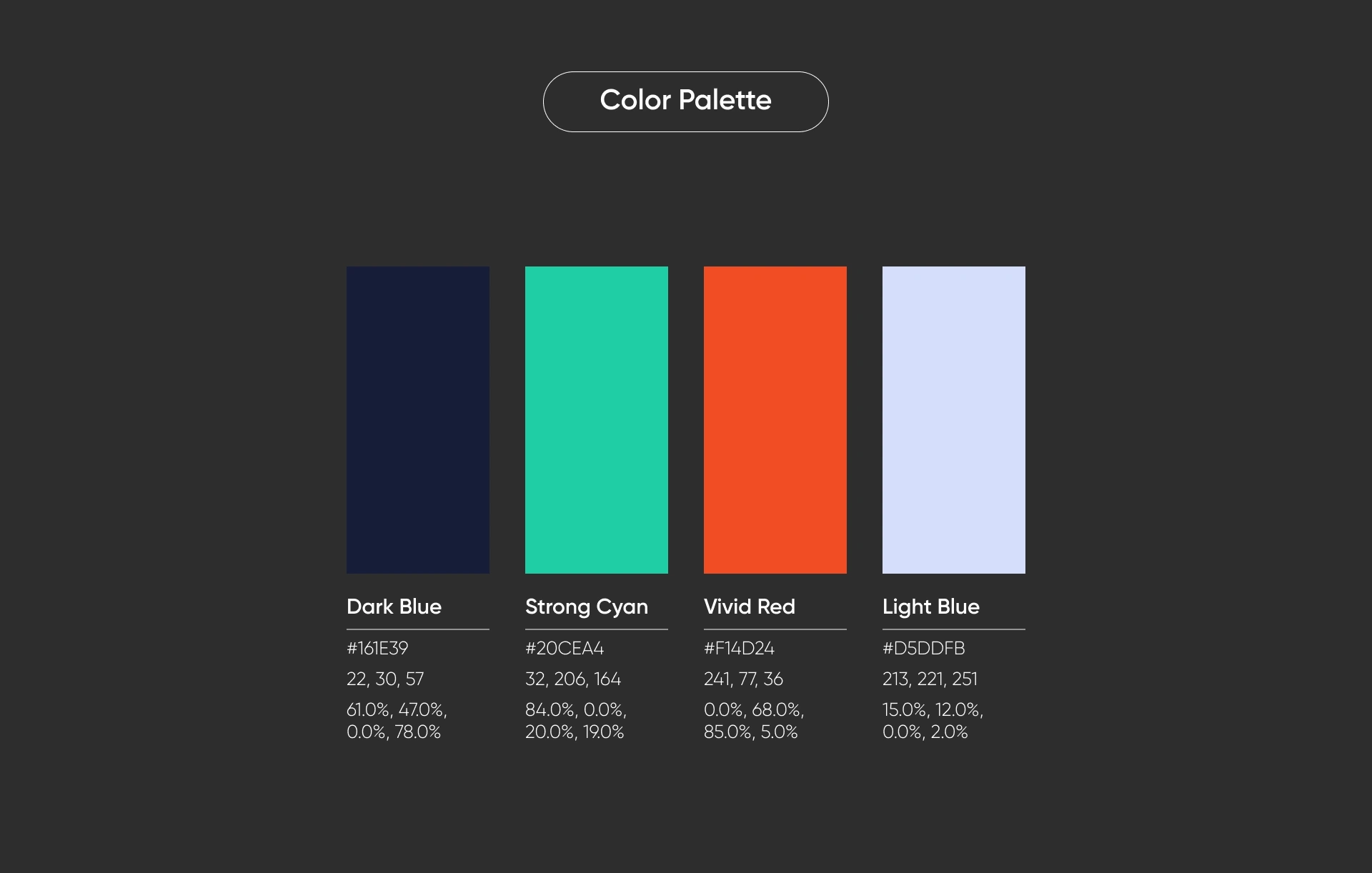This screenshot has width=1372, height=873.
Task: Click the Dark Blue label
Action: tap(394, 607)
